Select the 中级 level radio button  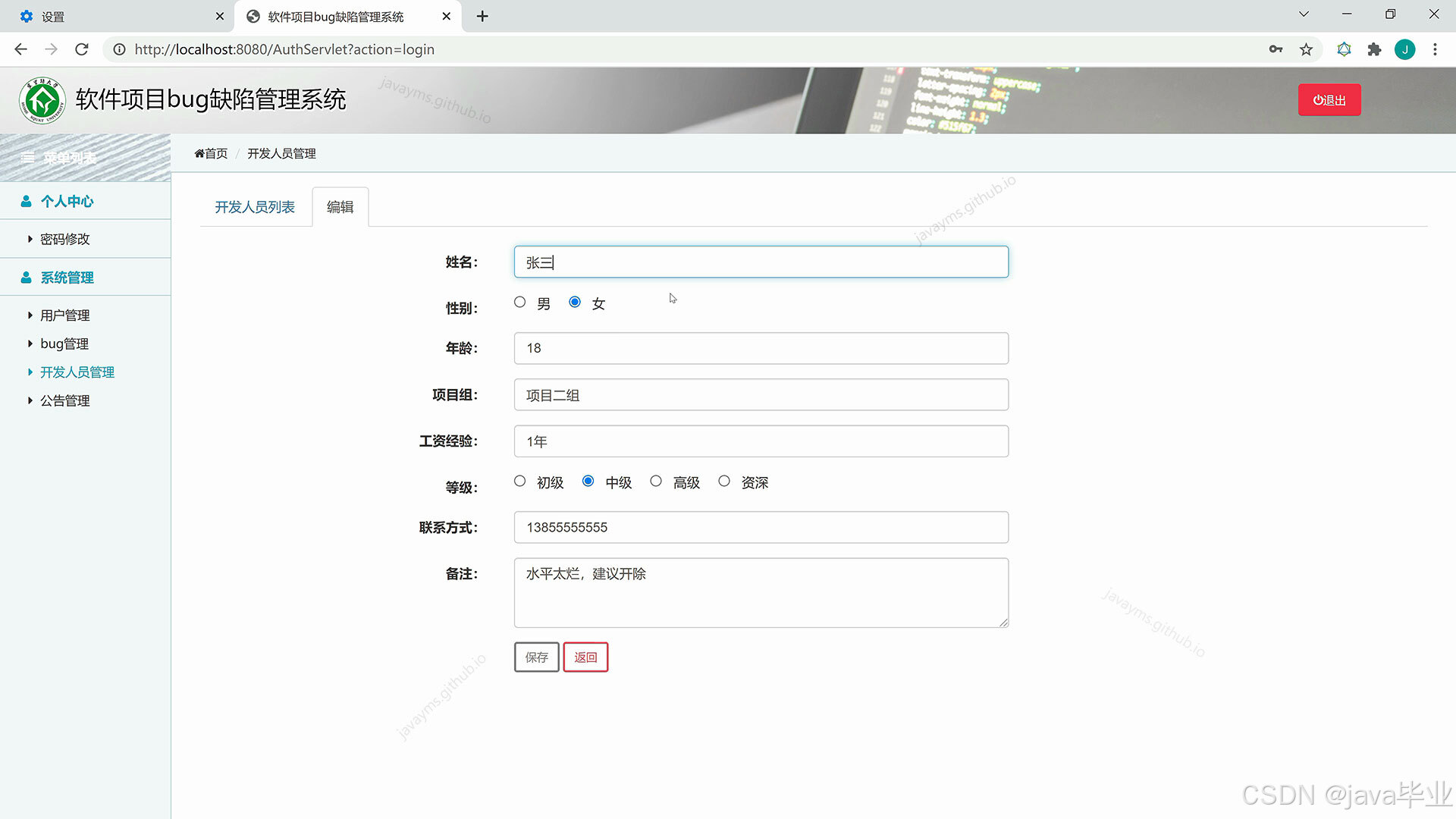coord(588,481)
